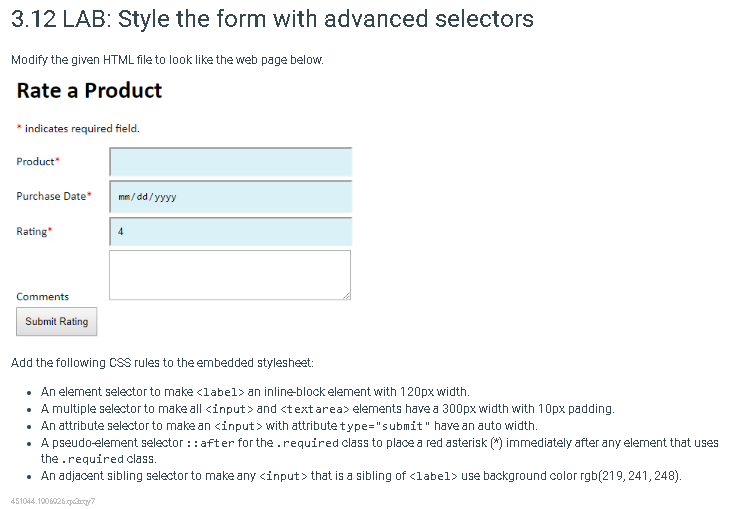This screenshot has width=751, height=509.
Task: Click the mm/dd/yyyy placeholder text
Action: point(148,197)
